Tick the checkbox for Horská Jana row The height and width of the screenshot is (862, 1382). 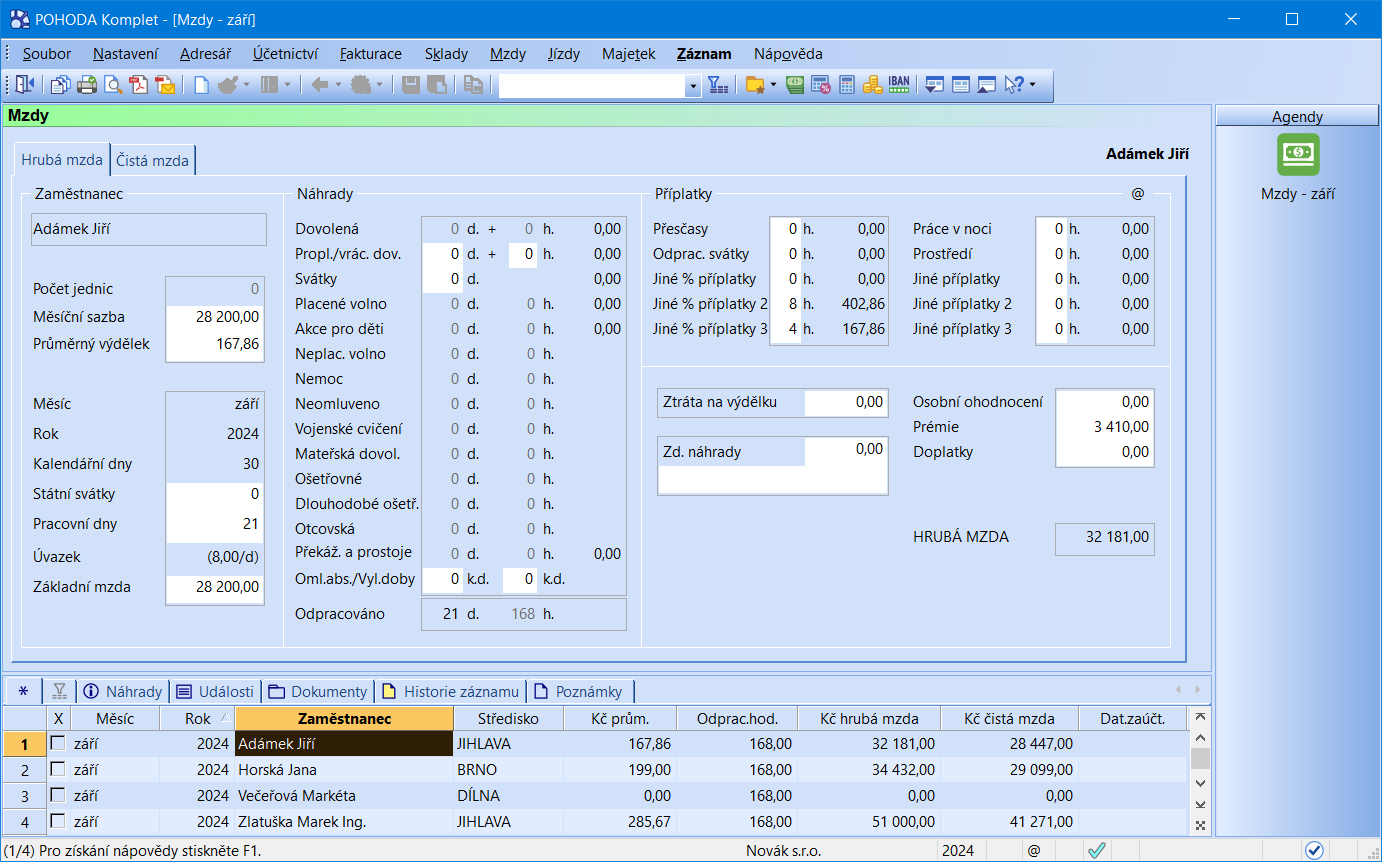click(58, 769)
